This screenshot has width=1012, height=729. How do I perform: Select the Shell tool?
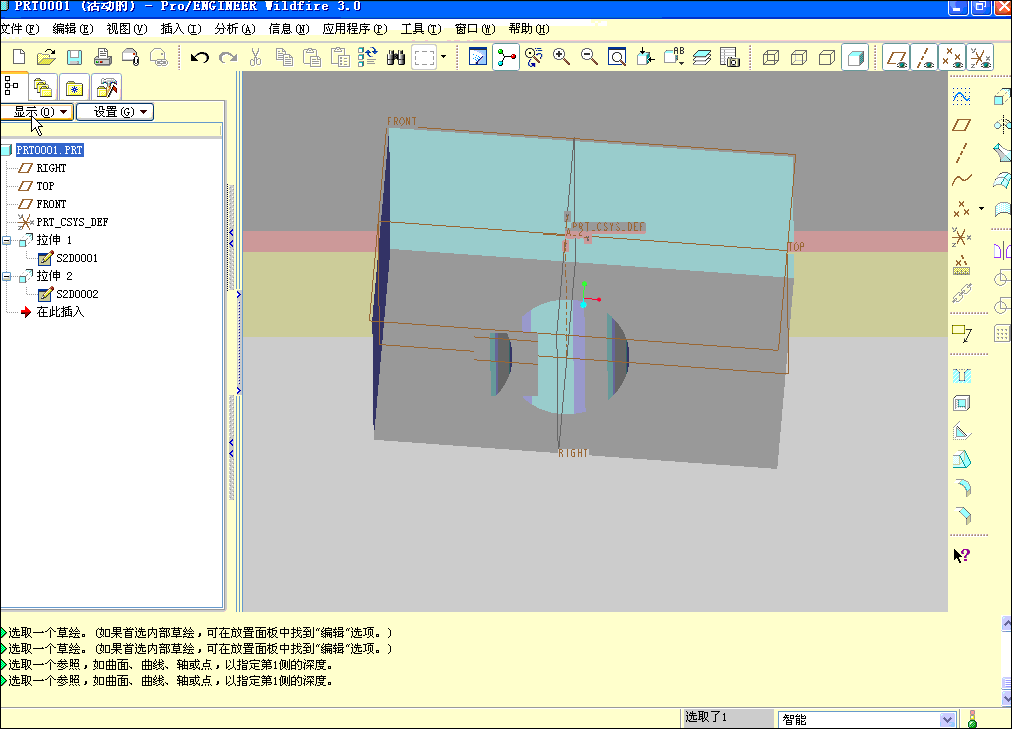pyautogui.click(x=961, y=404)
